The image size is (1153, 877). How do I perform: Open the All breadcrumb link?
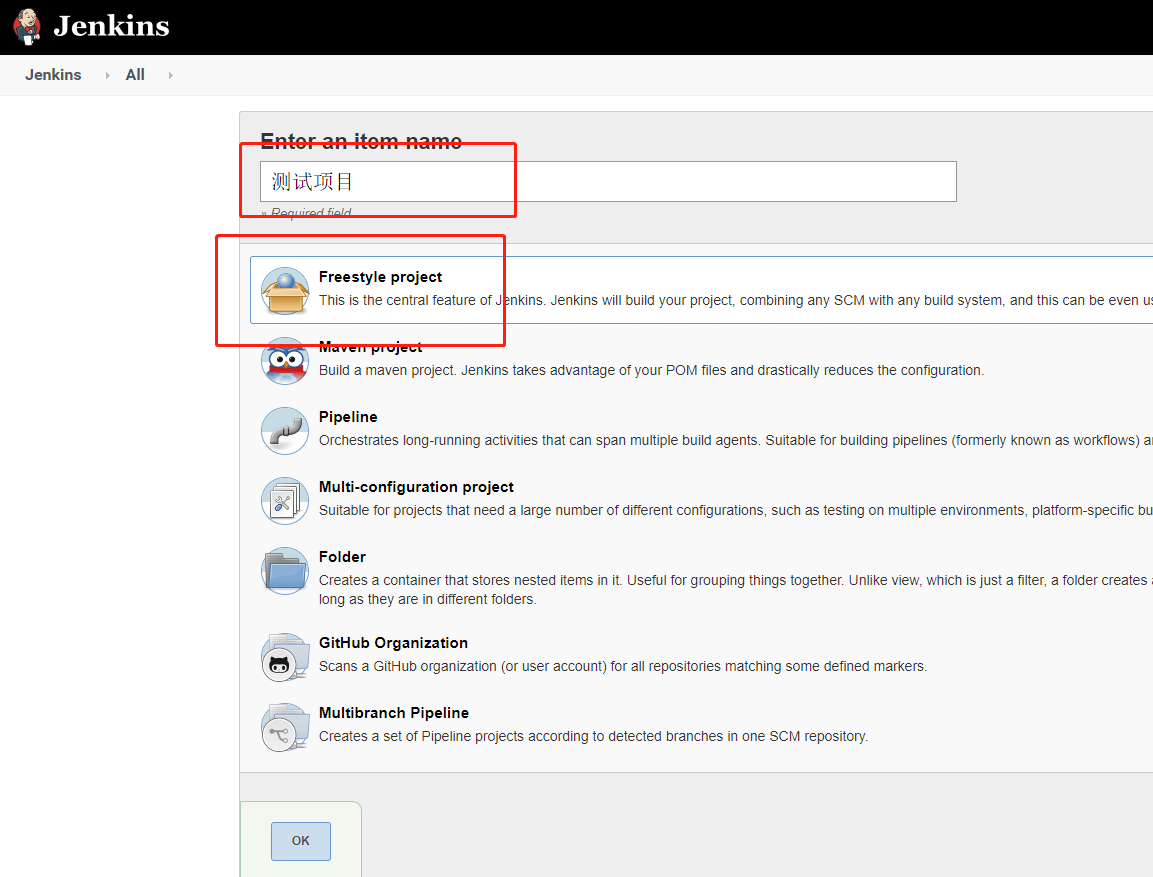click(x=135, y=75)
